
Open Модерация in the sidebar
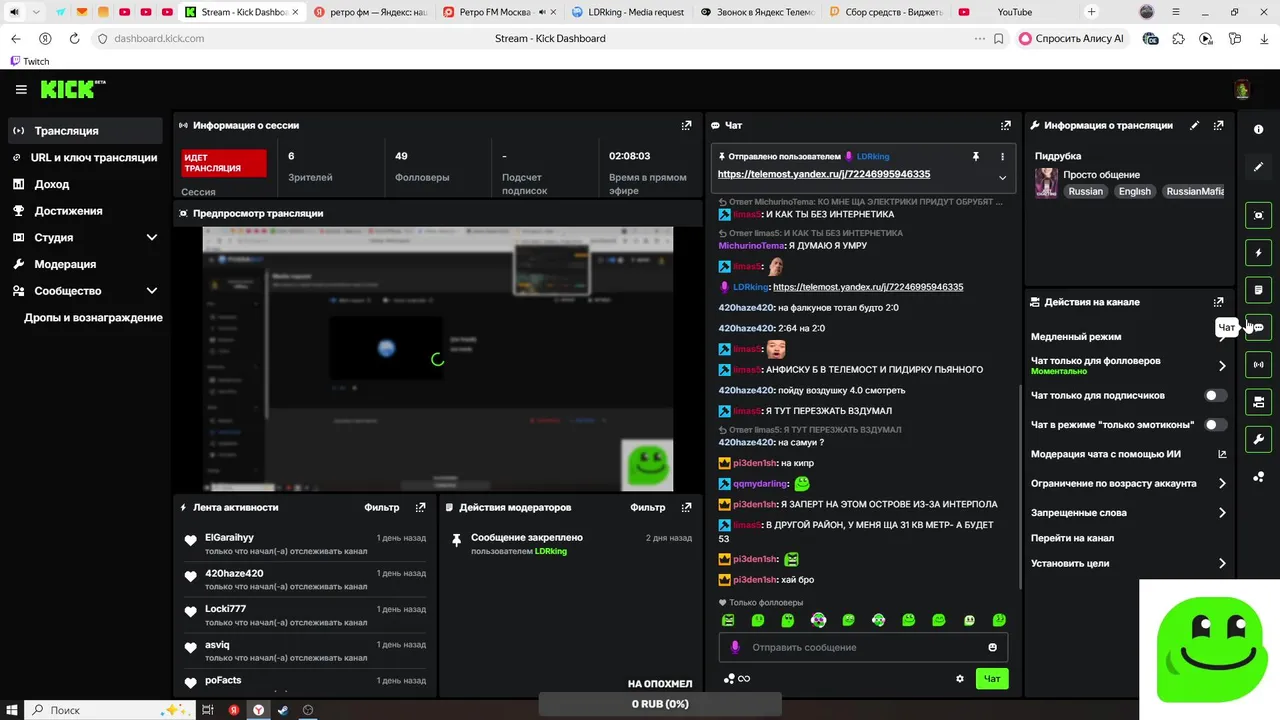tap(85, 265)
